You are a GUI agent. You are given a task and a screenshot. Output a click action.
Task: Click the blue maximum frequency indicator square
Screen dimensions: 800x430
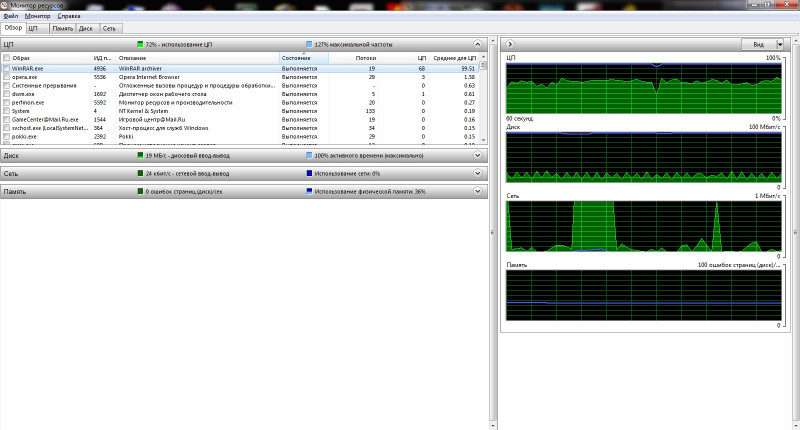pos(309,45)
